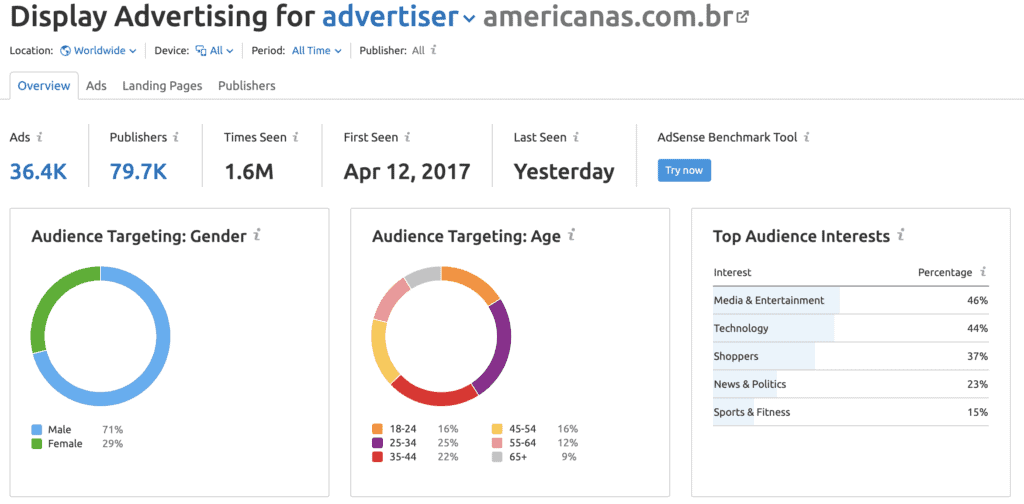Click the Sports & Fitness interest row
Image resolution: width=1024 pixels, height=504 pixels.
(850, 412)
